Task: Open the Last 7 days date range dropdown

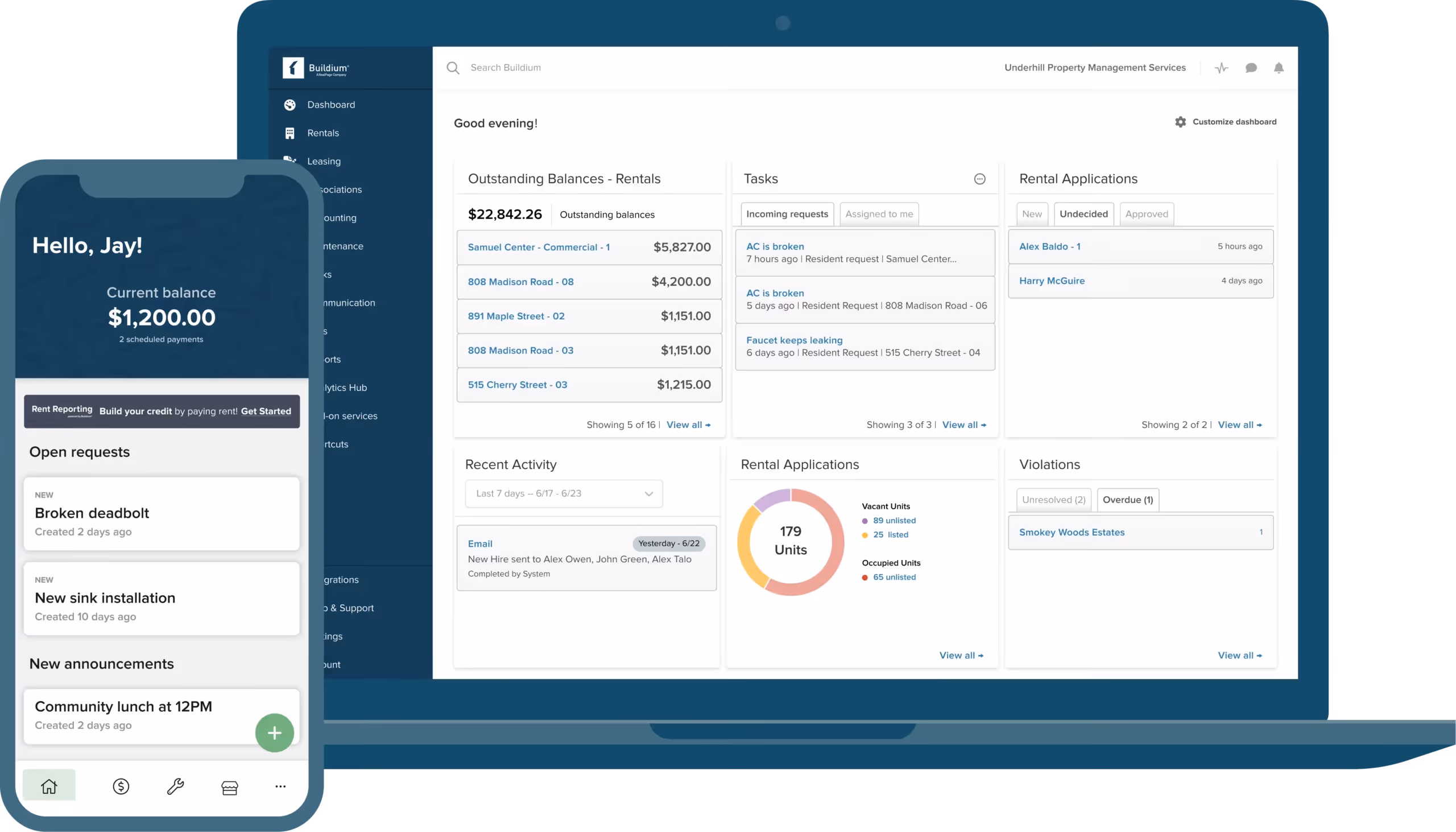Action: (x=563, y=493)
